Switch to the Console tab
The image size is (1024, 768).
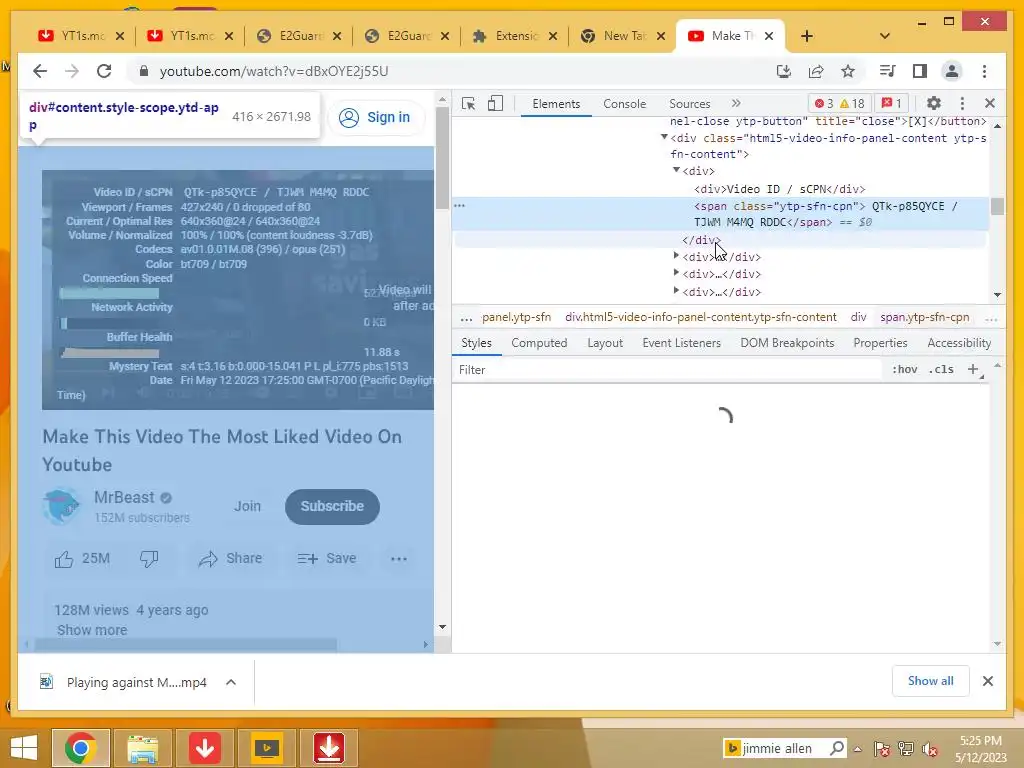[x=624, y=104]
